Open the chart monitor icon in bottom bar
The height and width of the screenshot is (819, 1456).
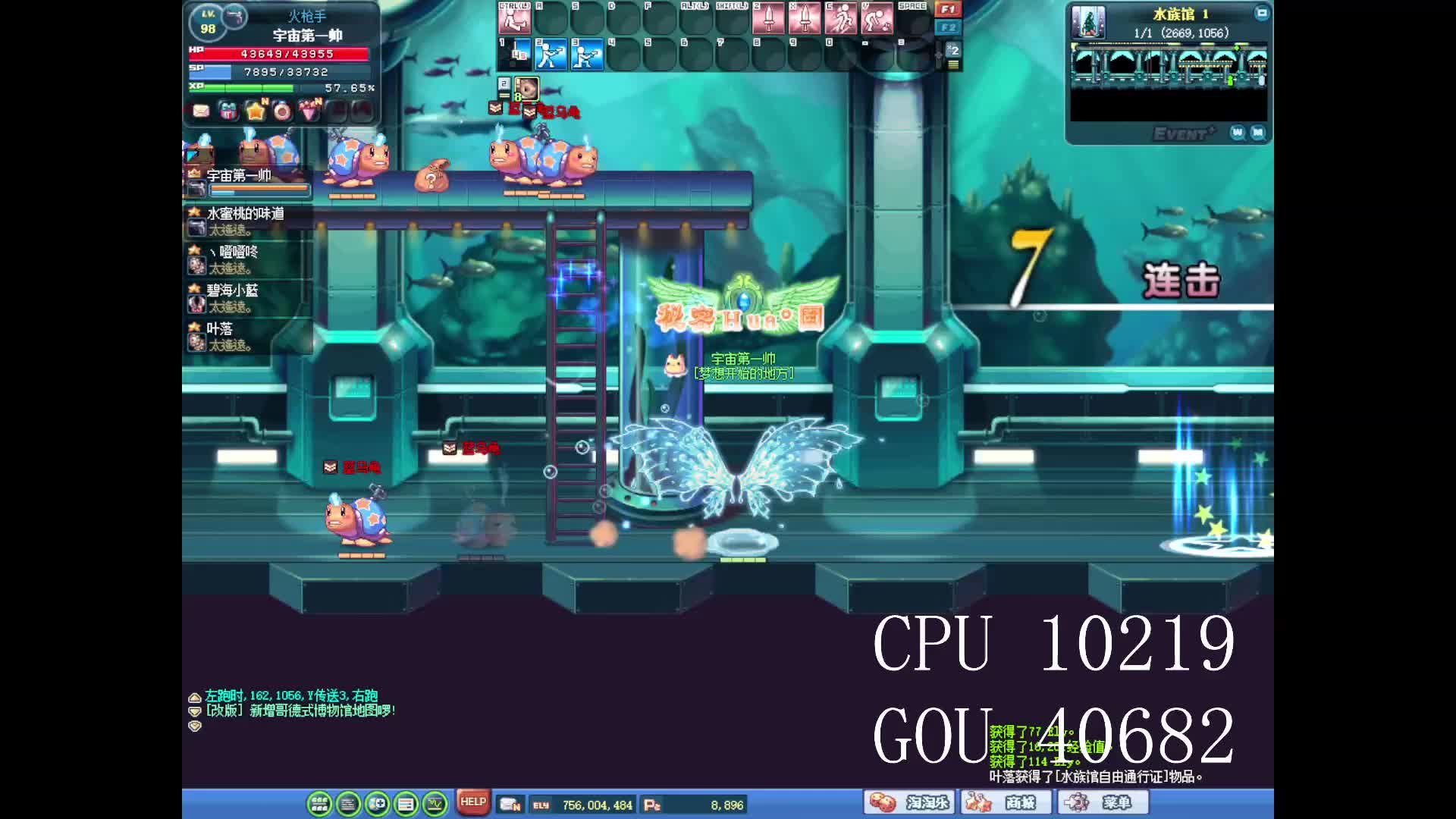tap(435, 804)
